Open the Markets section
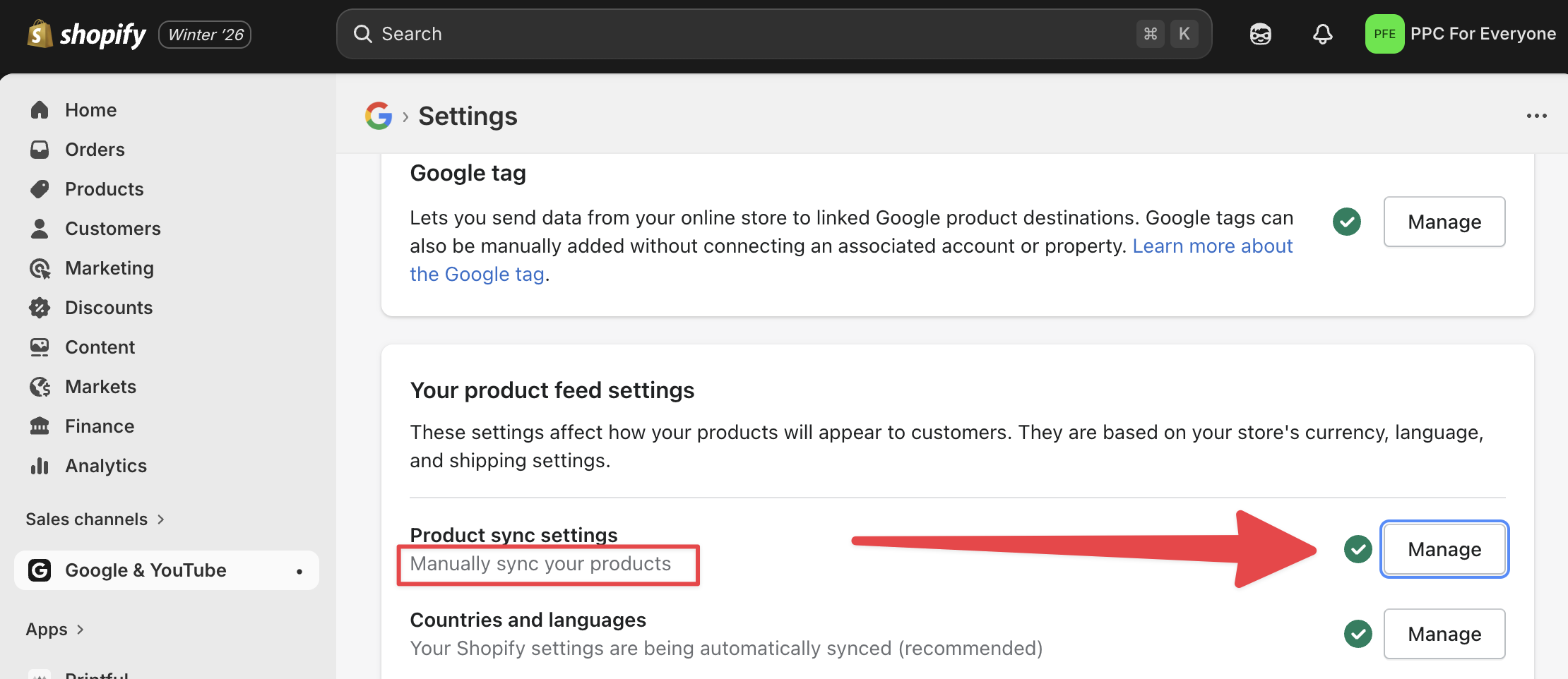Image resolution: width=1568 pixels, height=679 pixels. [x=100, y=387]
